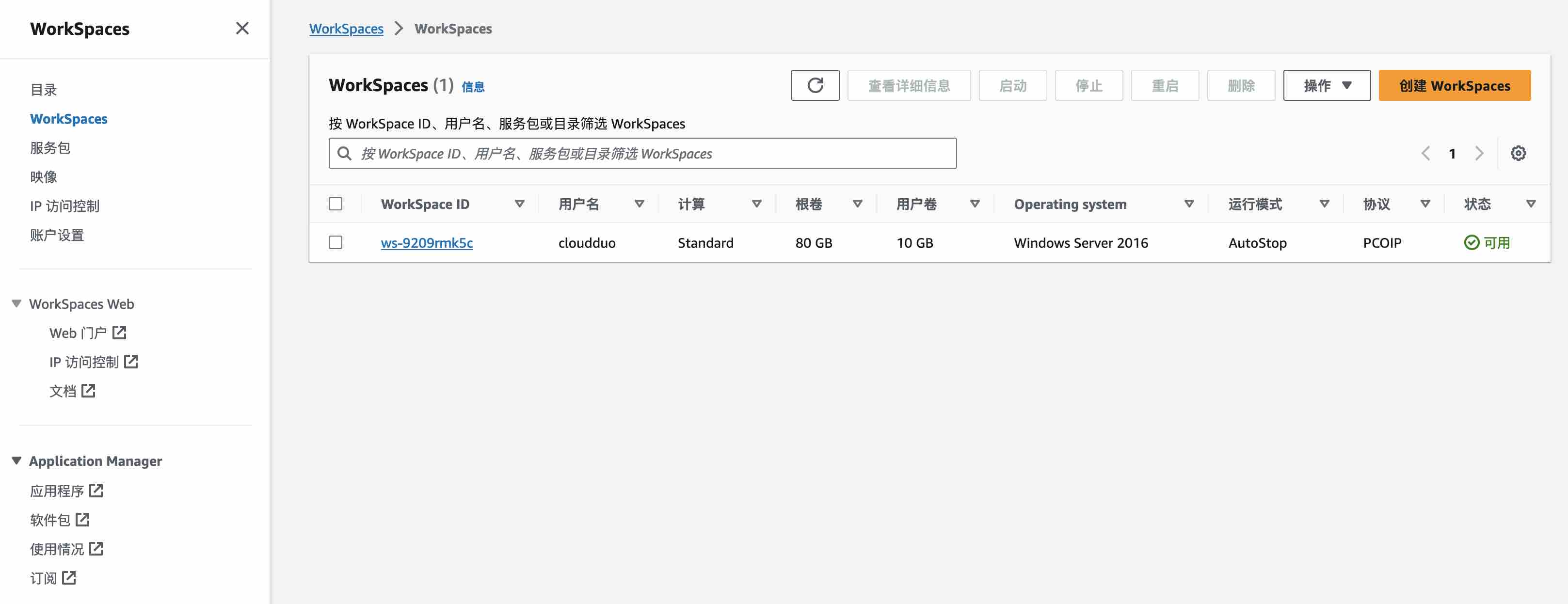
Task: Click the cloudduo username cell
Action: 587,242
